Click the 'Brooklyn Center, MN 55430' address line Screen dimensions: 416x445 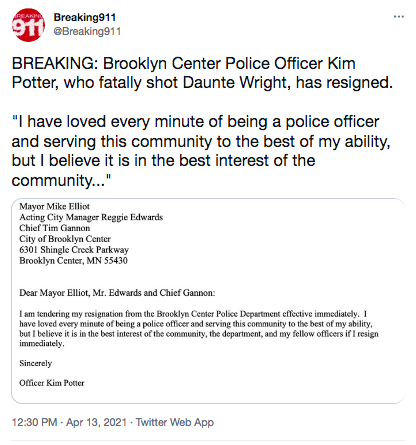pyautogui.click(x=73, y=261)
